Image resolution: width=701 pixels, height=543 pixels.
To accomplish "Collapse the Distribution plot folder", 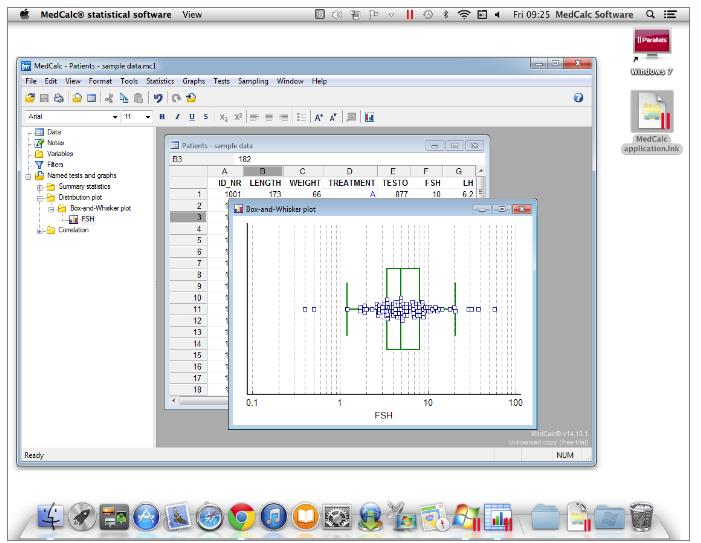I will tap(39, 198).
